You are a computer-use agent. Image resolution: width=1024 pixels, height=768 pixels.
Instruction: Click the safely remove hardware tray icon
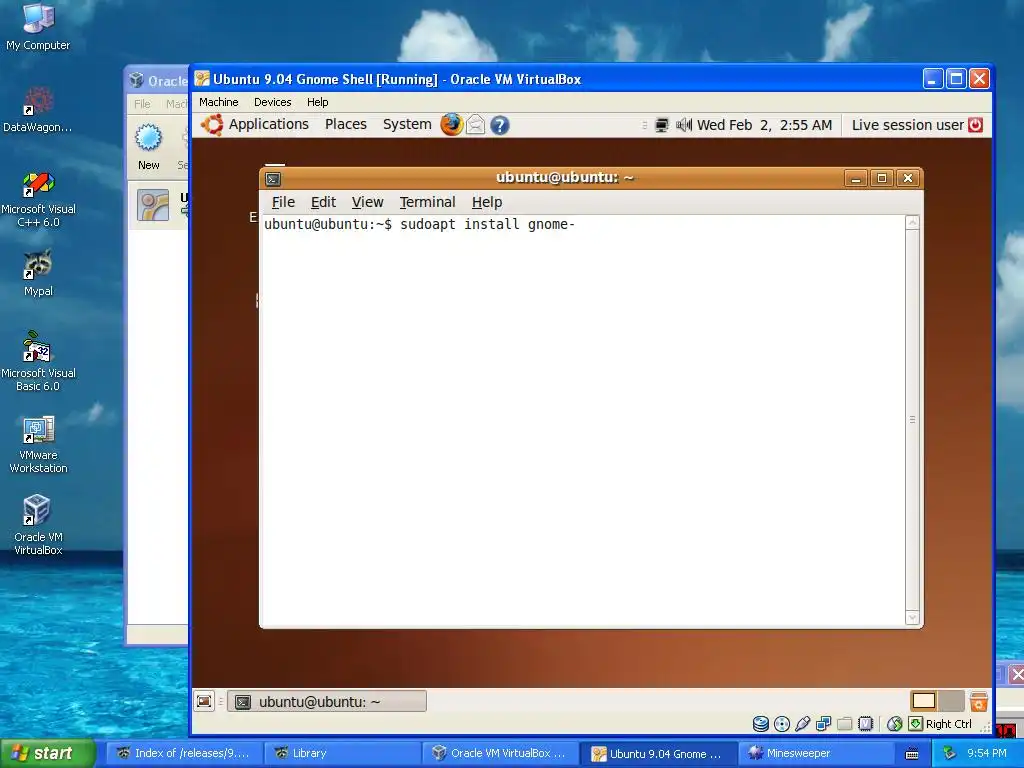pyautogui.click(x=950, y=754)
